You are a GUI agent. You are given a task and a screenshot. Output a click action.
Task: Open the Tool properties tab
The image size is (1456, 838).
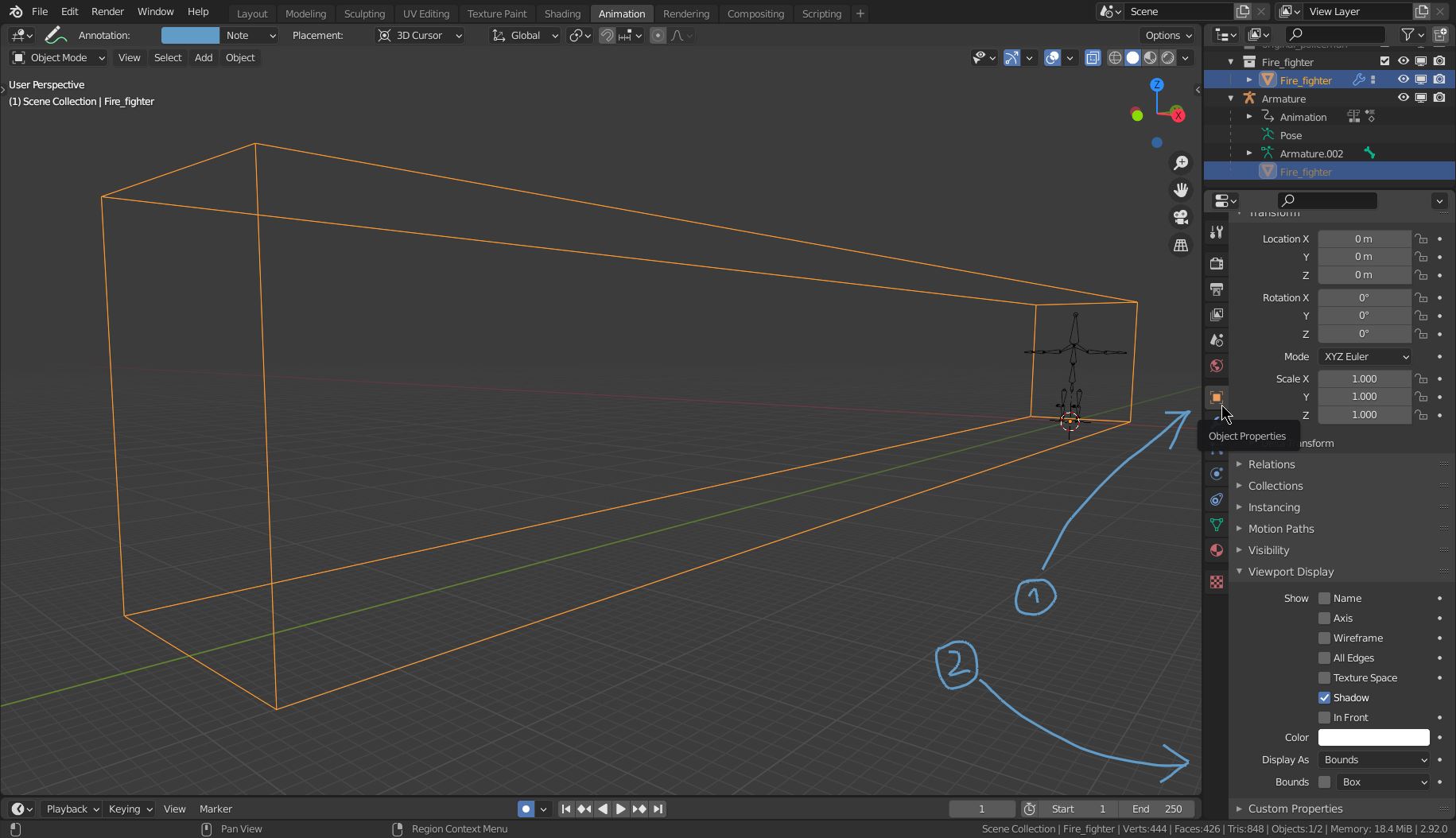(x=1216, y=232)
